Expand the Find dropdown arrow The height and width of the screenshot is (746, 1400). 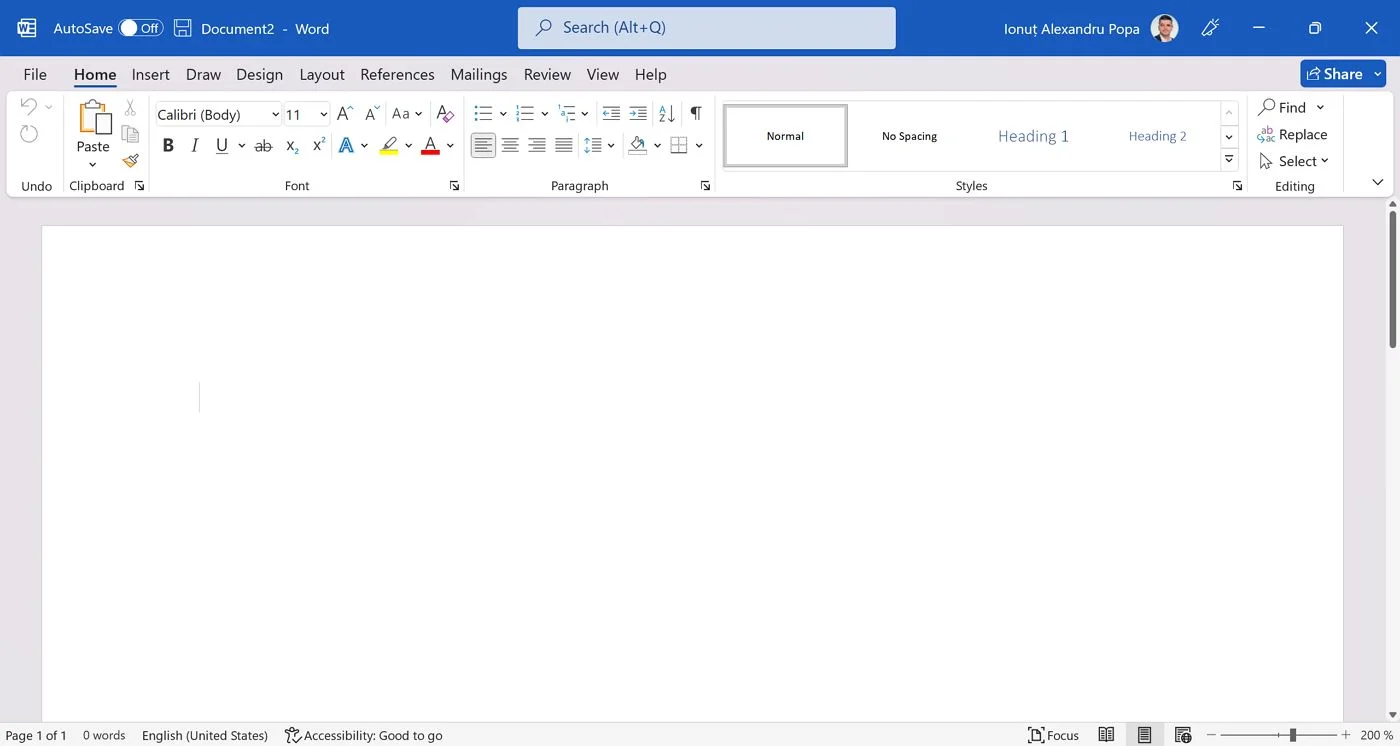pyautogui.click(x=1320, y=107)
